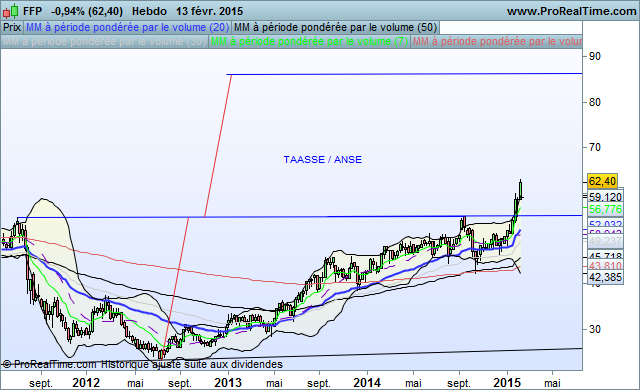Click the blue horizontal neckline near 55
The height and width of the screenshot is (390, 640).
click(x=300, y=217)
